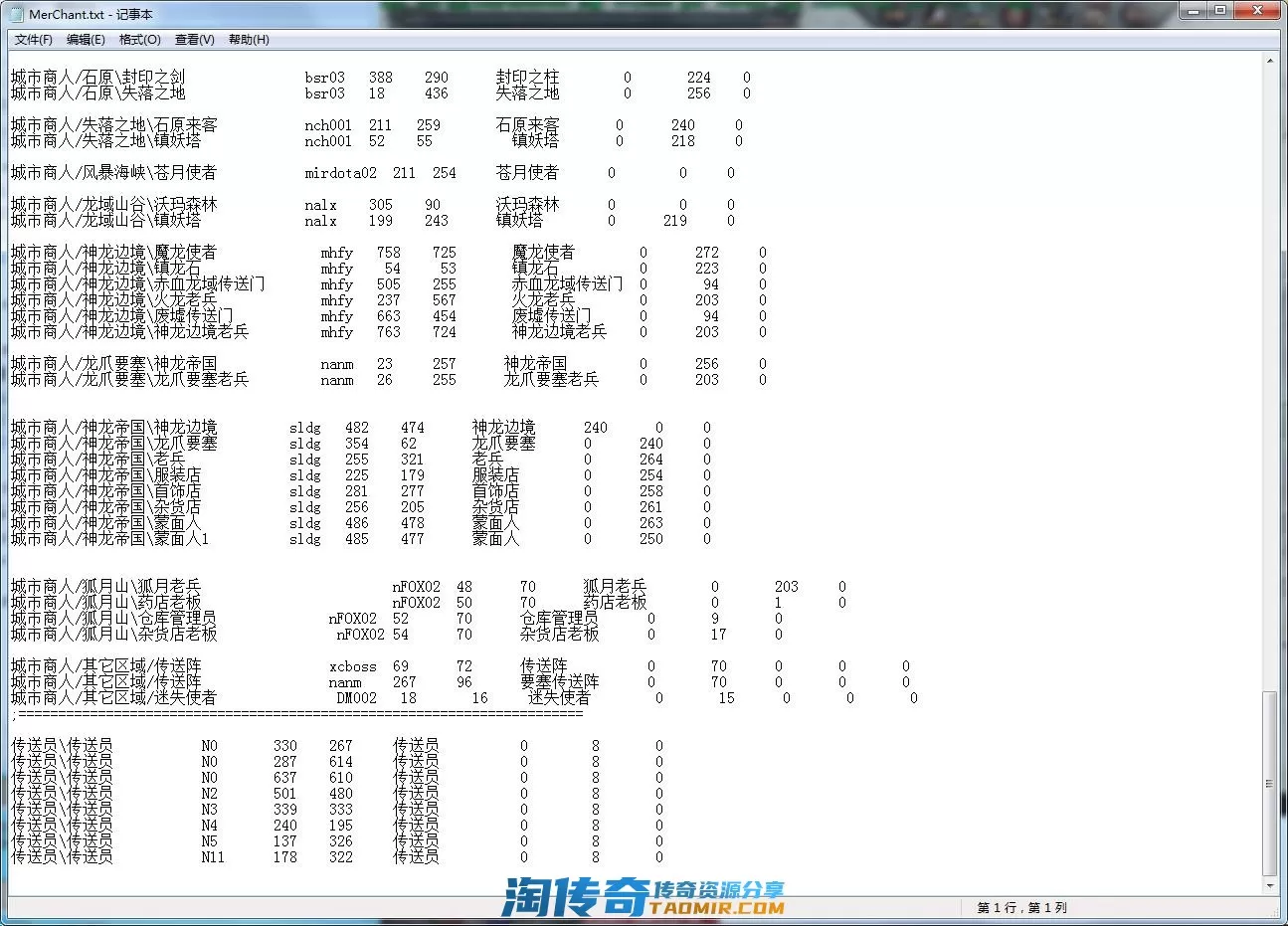Click the vertical scrollbar up arrow

pos(1270,61)
